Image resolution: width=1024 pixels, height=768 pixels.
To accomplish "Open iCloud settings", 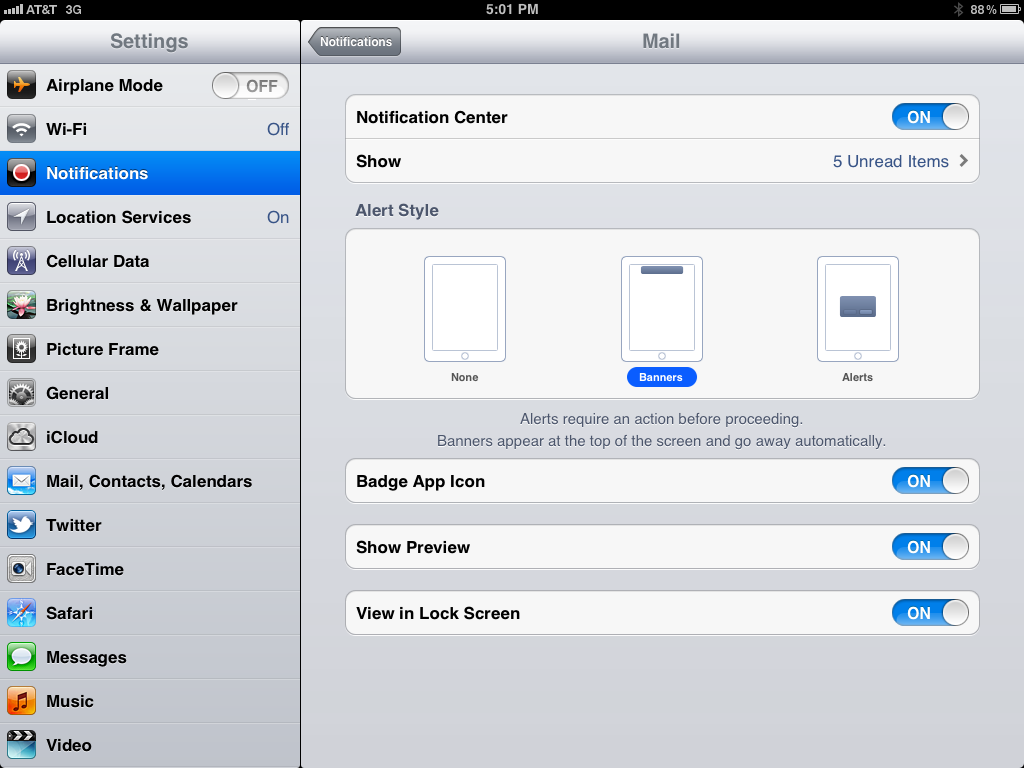I will tap(150, 437).
